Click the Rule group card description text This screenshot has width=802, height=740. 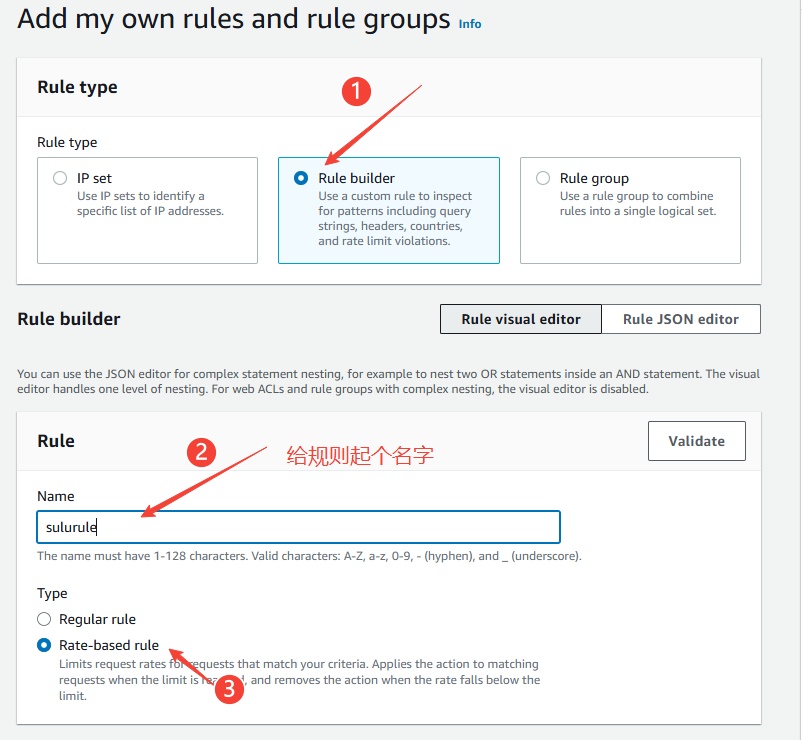pyautogui.click(x=637, y=203)
